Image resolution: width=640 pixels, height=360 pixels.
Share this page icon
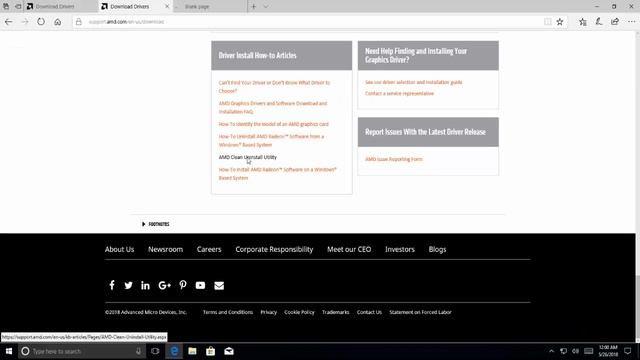[615, 22]
